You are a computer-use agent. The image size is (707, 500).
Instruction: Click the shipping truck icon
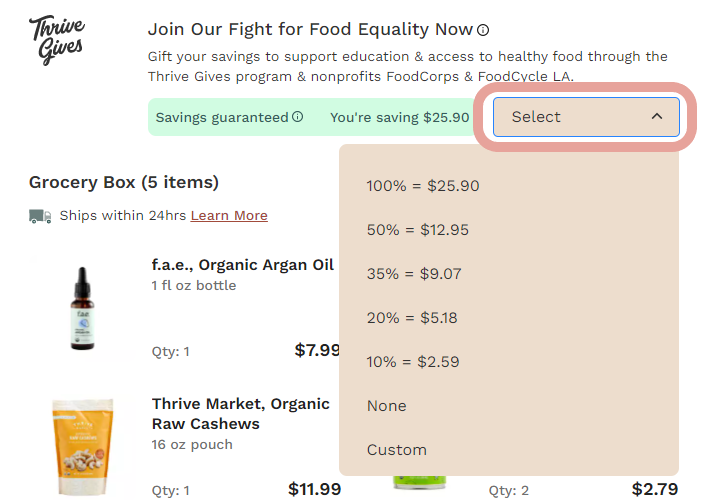40,216
